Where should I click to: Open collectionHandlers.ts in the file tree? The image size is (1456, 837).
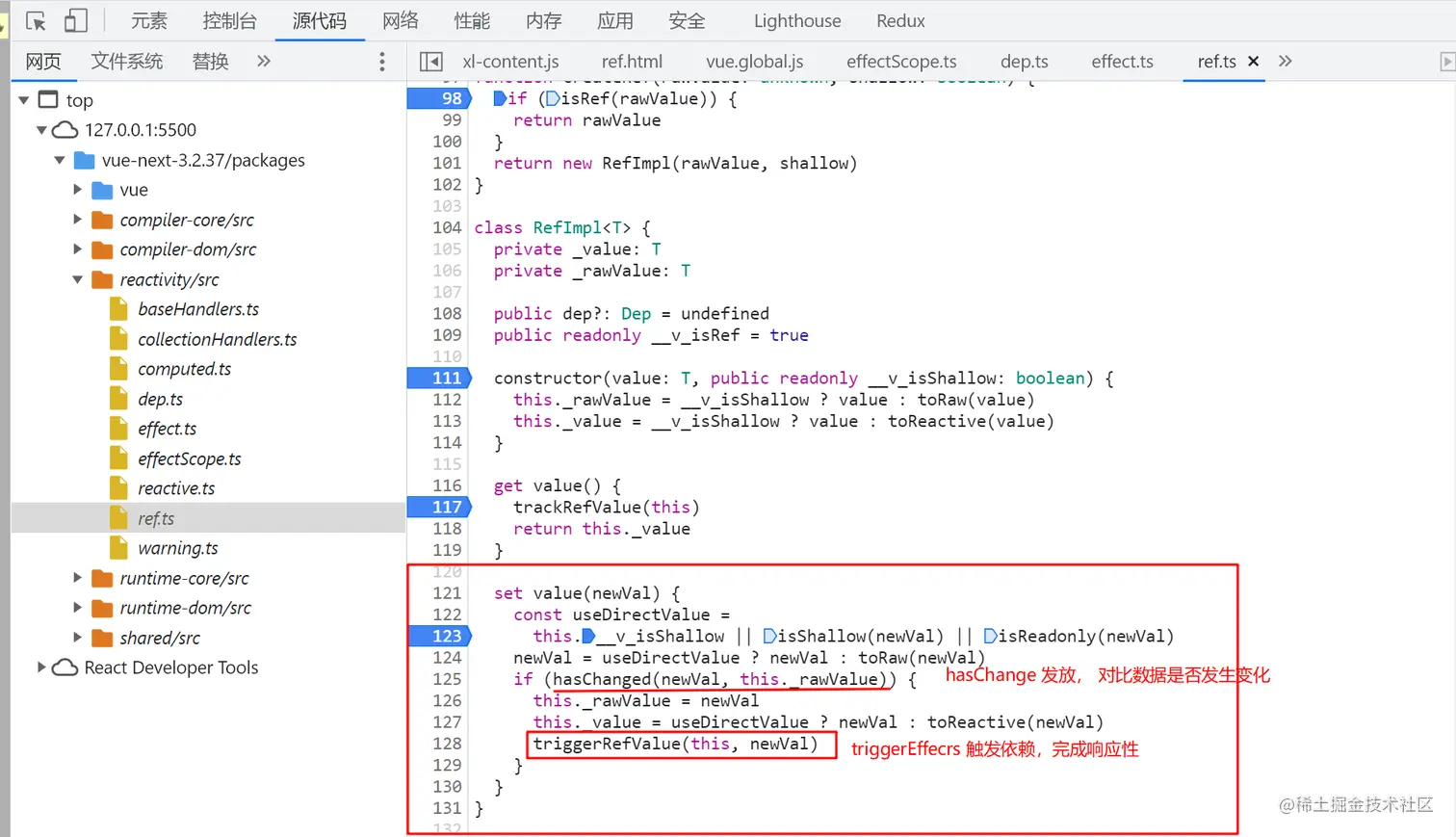click(217, 339)
